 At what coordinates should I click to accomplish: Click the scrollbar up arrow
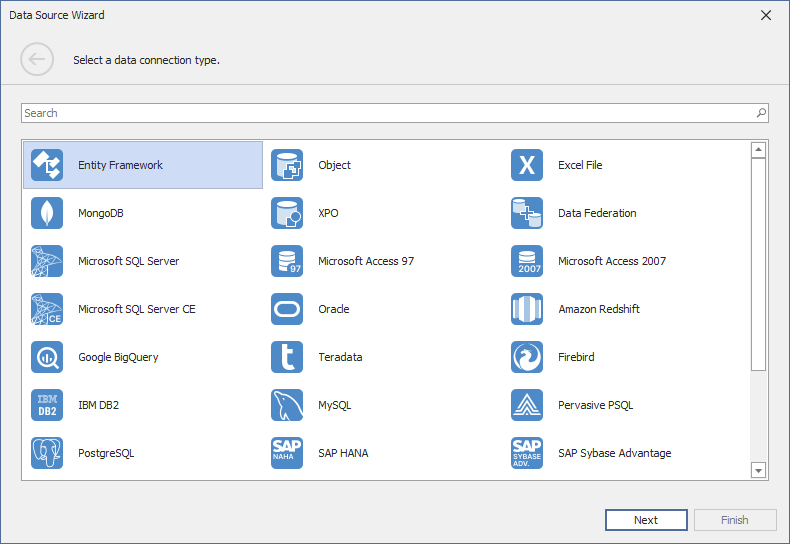point(758,150)
